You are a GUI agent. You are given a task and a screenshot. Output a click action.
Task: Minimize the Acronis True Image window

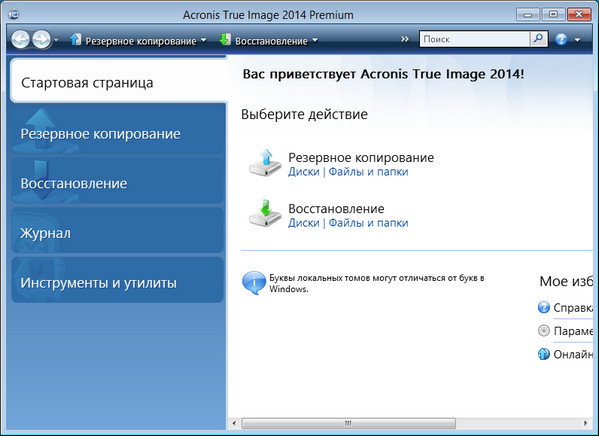528,15
